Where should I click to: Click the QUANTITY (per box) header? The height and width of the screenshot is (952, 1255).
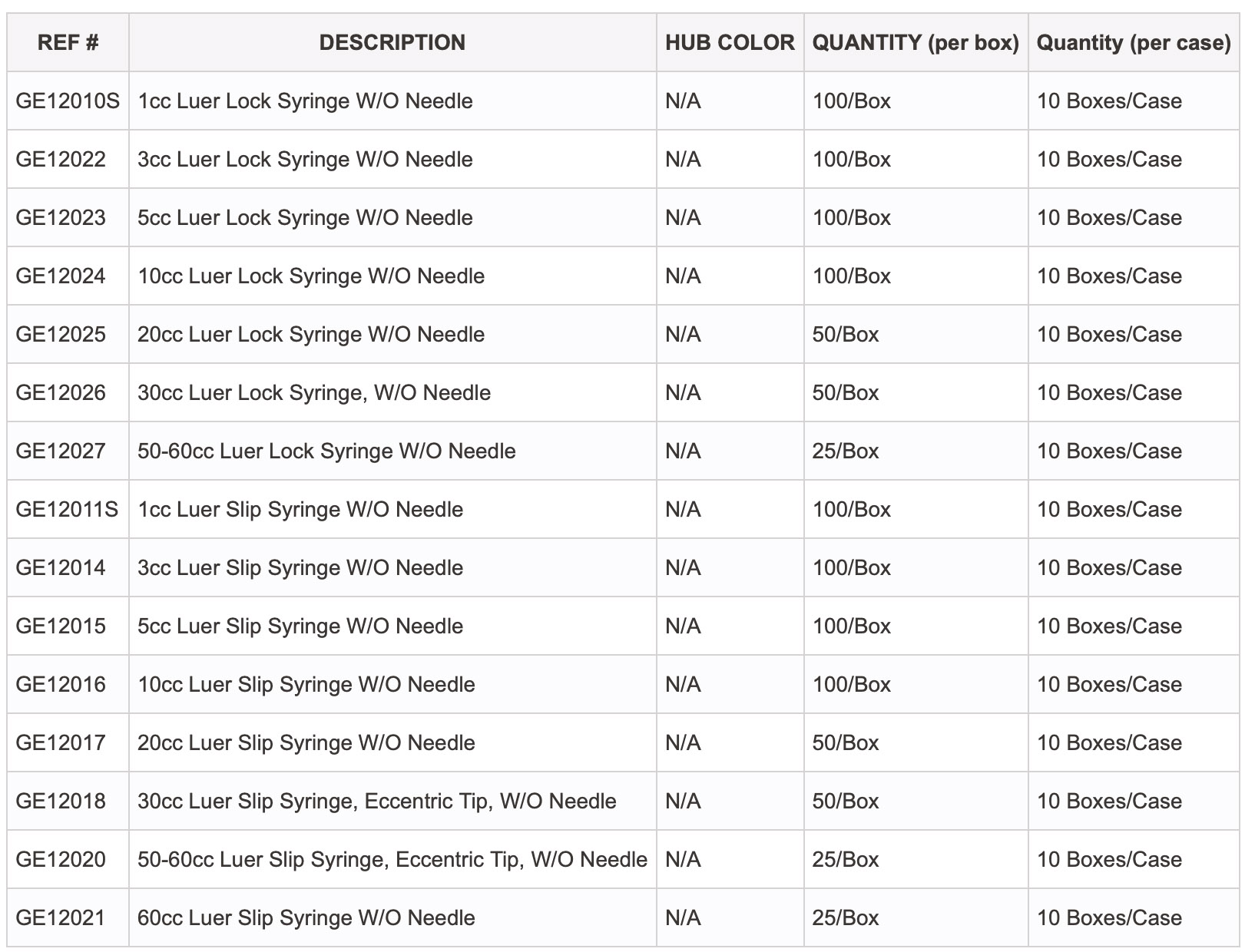[916, 42]
